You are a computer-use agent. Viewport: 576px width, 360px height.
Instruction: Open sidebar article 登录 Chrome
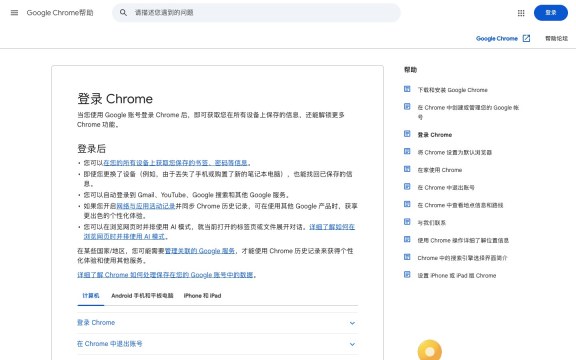435,135
